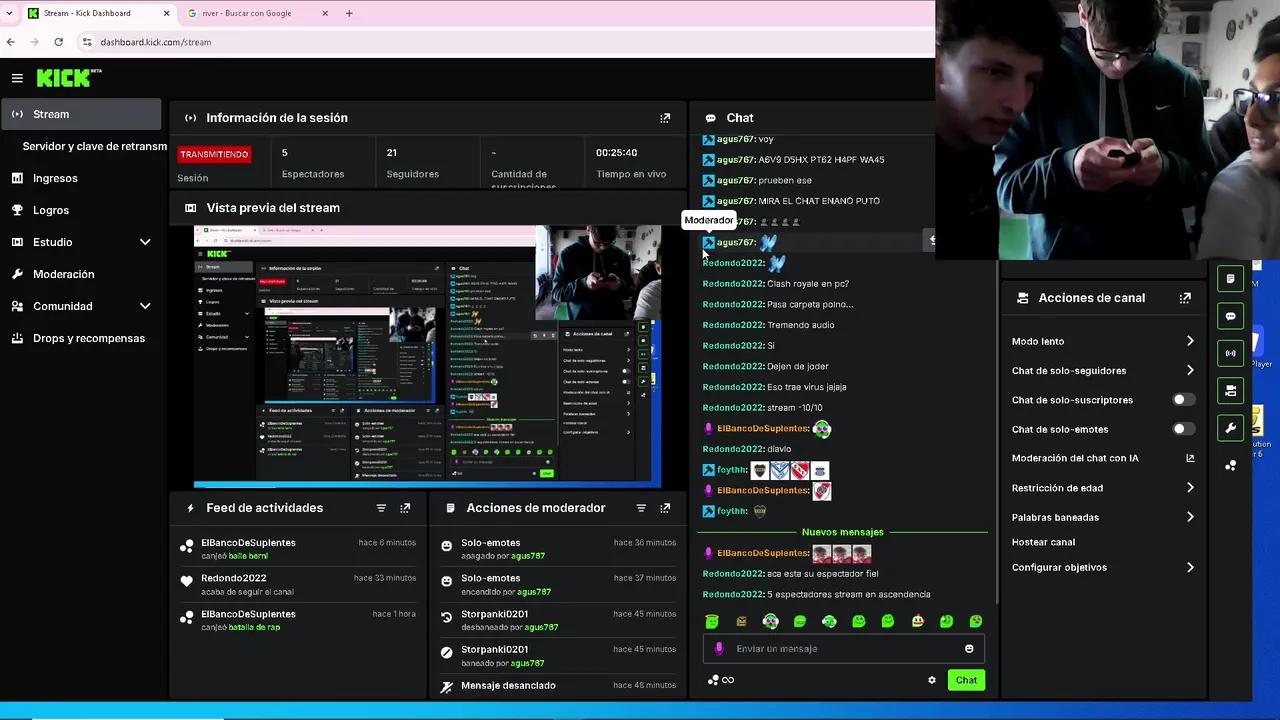Reload the browser page

(x=59, y=42)
